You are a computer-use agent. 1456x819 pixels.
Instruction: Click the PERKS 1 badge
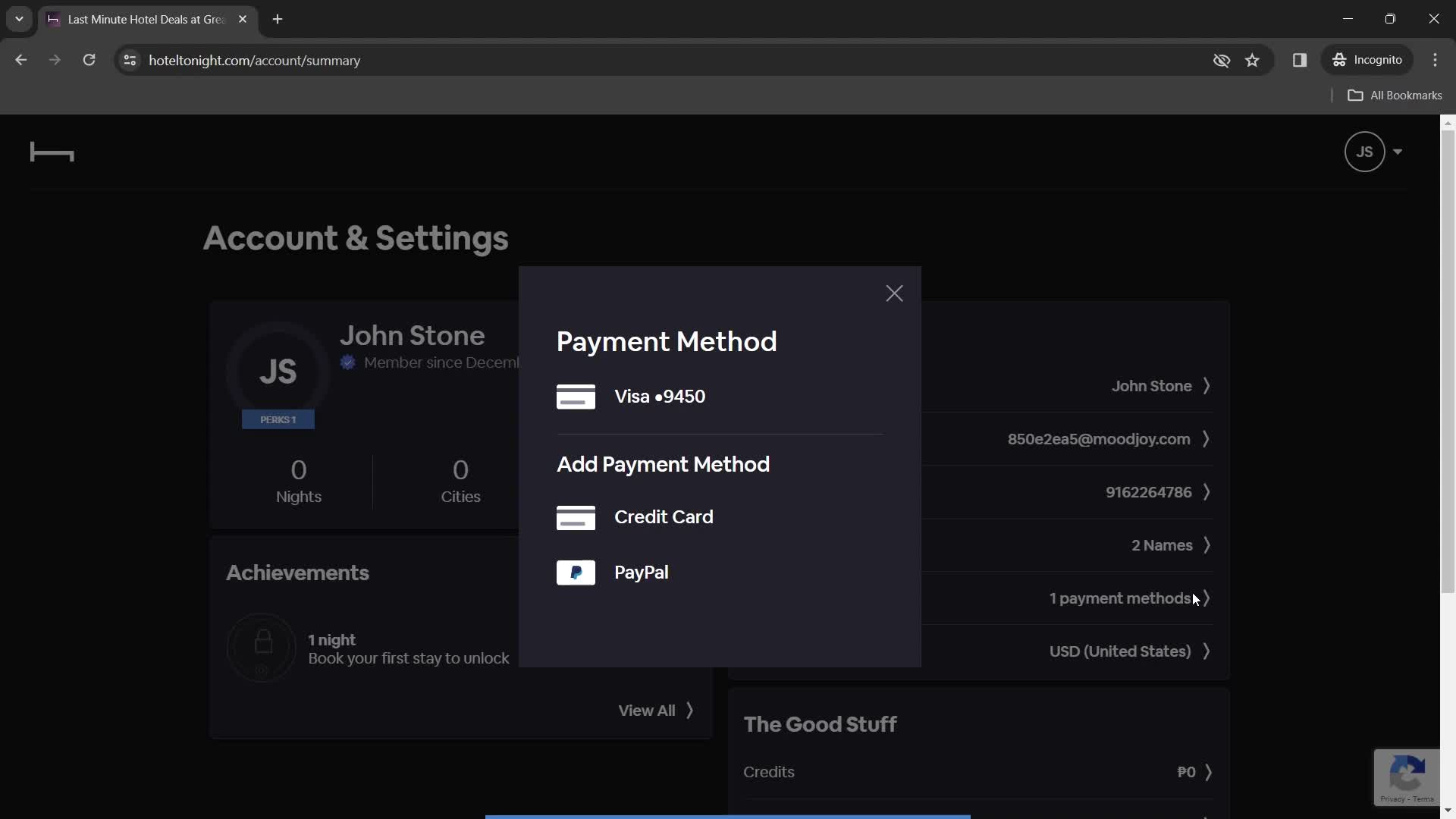pos(278,419)
